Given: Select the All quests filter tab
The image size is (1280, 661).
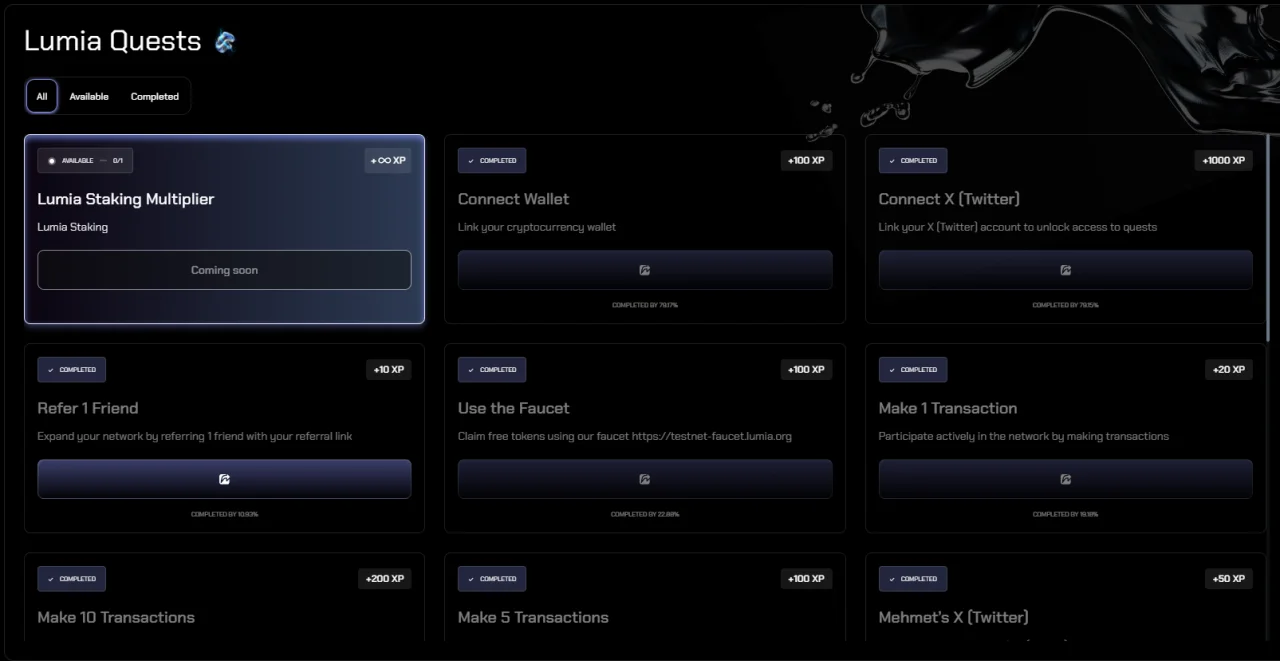Looking at the screenshot, I should [x=42, y=97].
